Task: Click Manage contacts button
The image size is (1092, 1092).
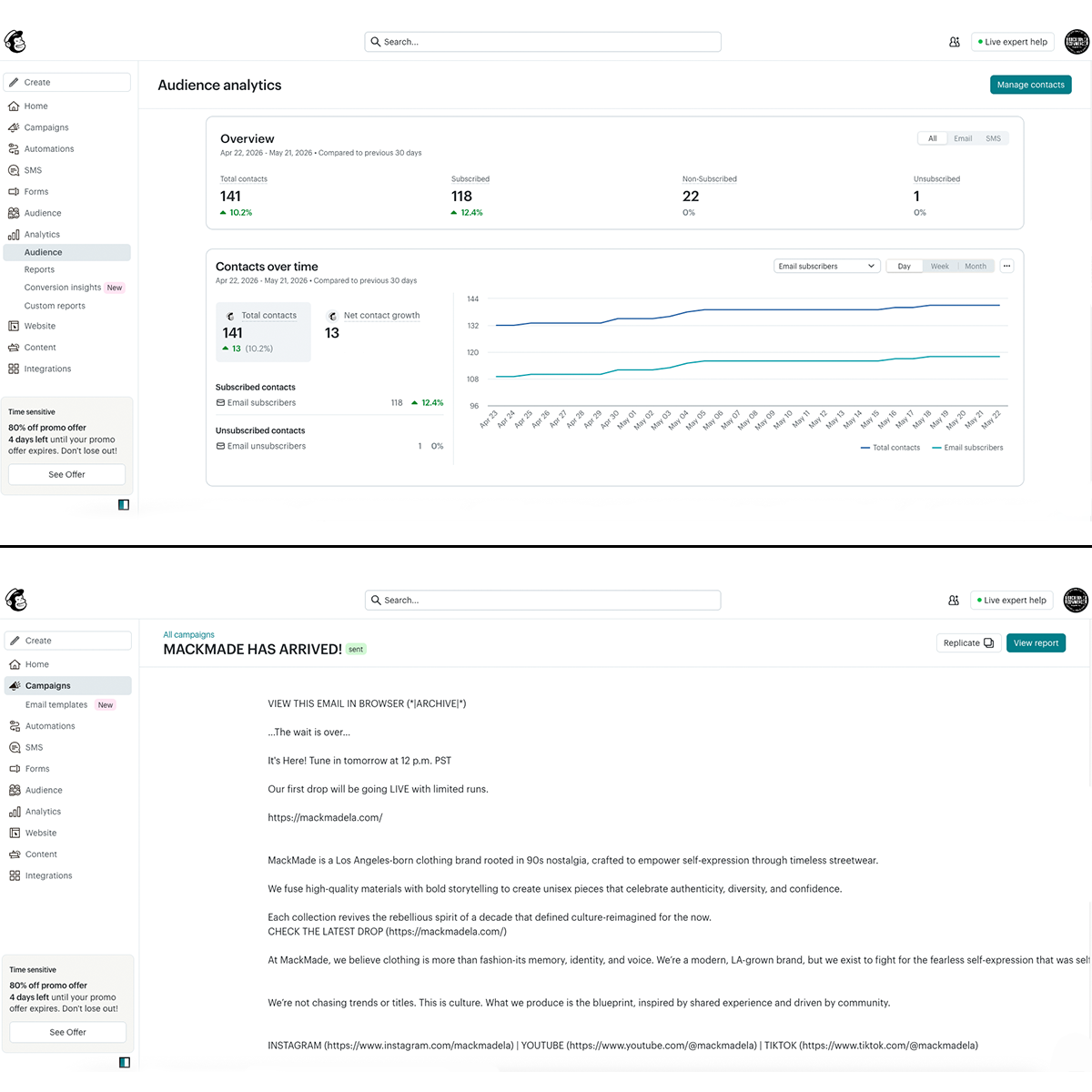Action: click(1031, 85)
